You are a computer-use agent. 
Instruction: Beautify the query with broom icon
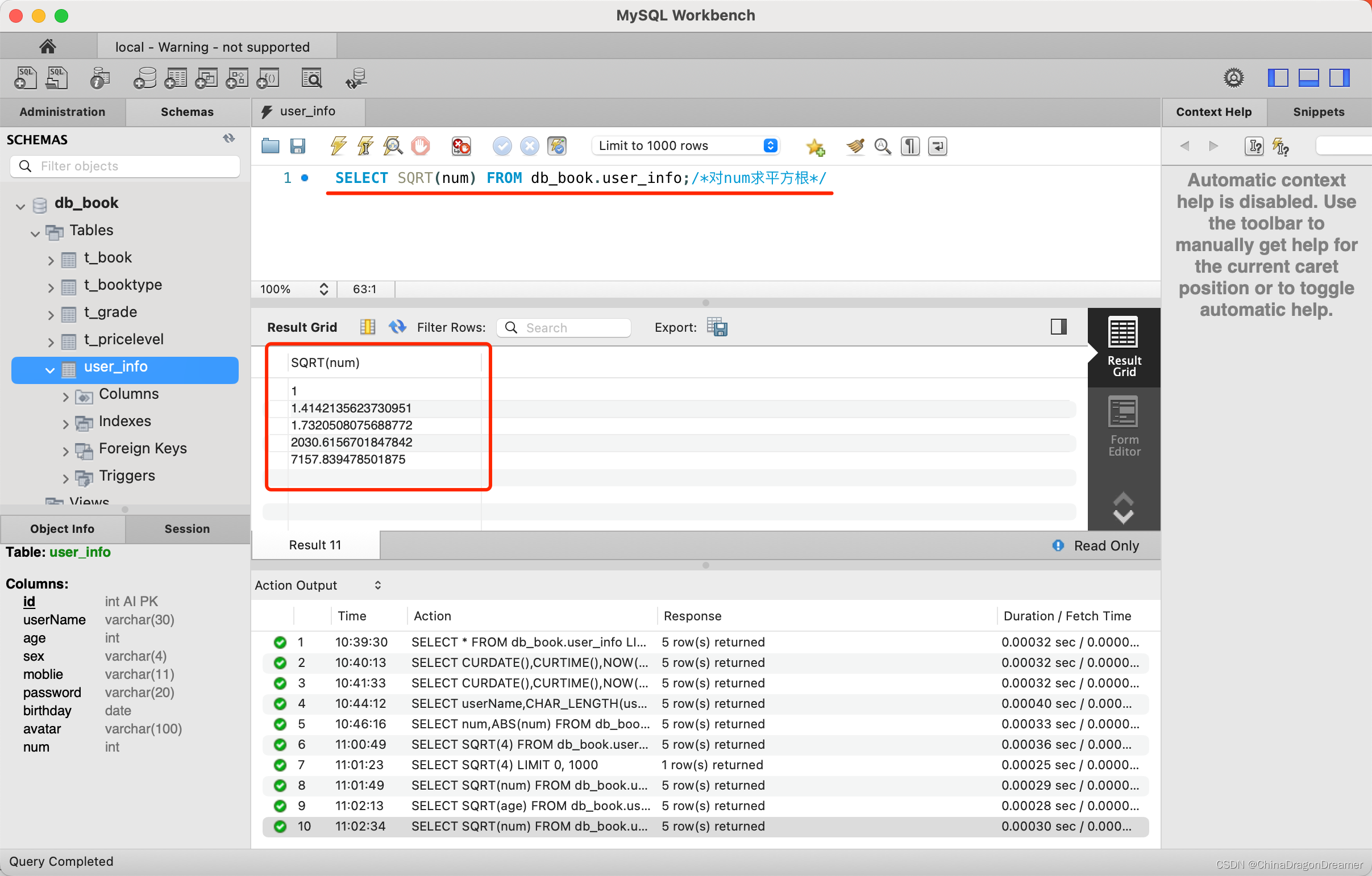[x=855, y=147]
